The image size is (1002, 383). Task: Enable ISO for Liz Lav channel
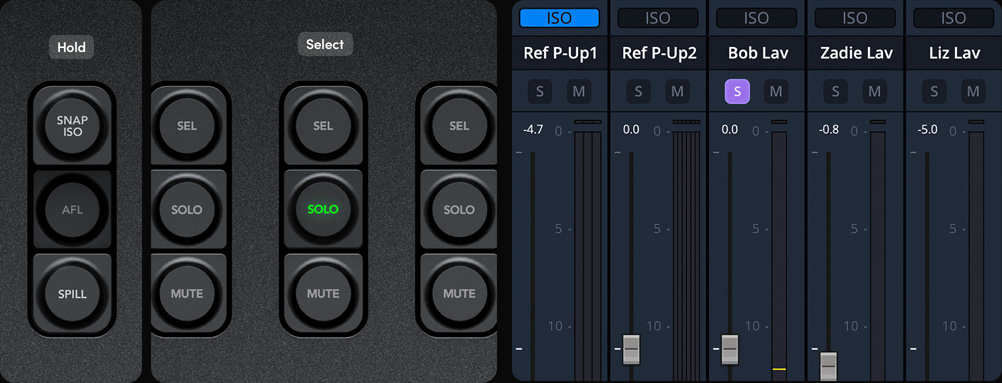point(953,19)
